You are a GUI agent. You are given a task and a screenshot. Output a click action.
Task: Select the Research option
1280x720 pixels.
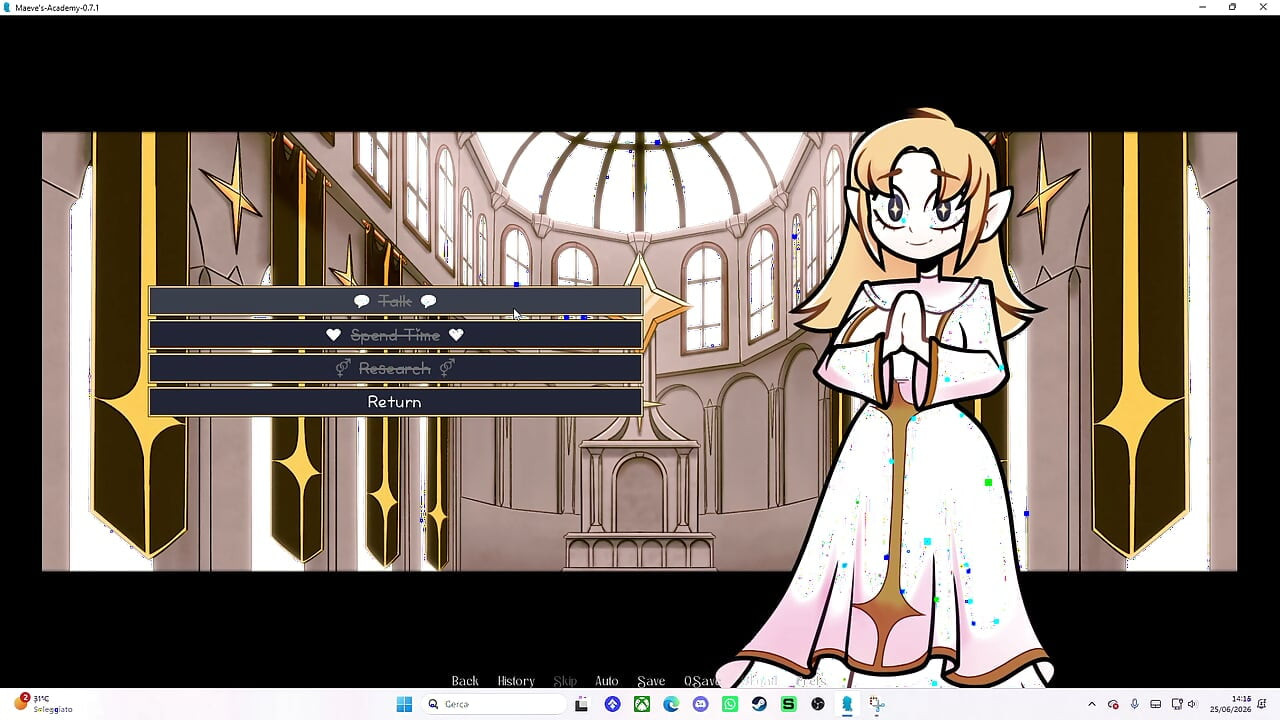pos(395,368)
